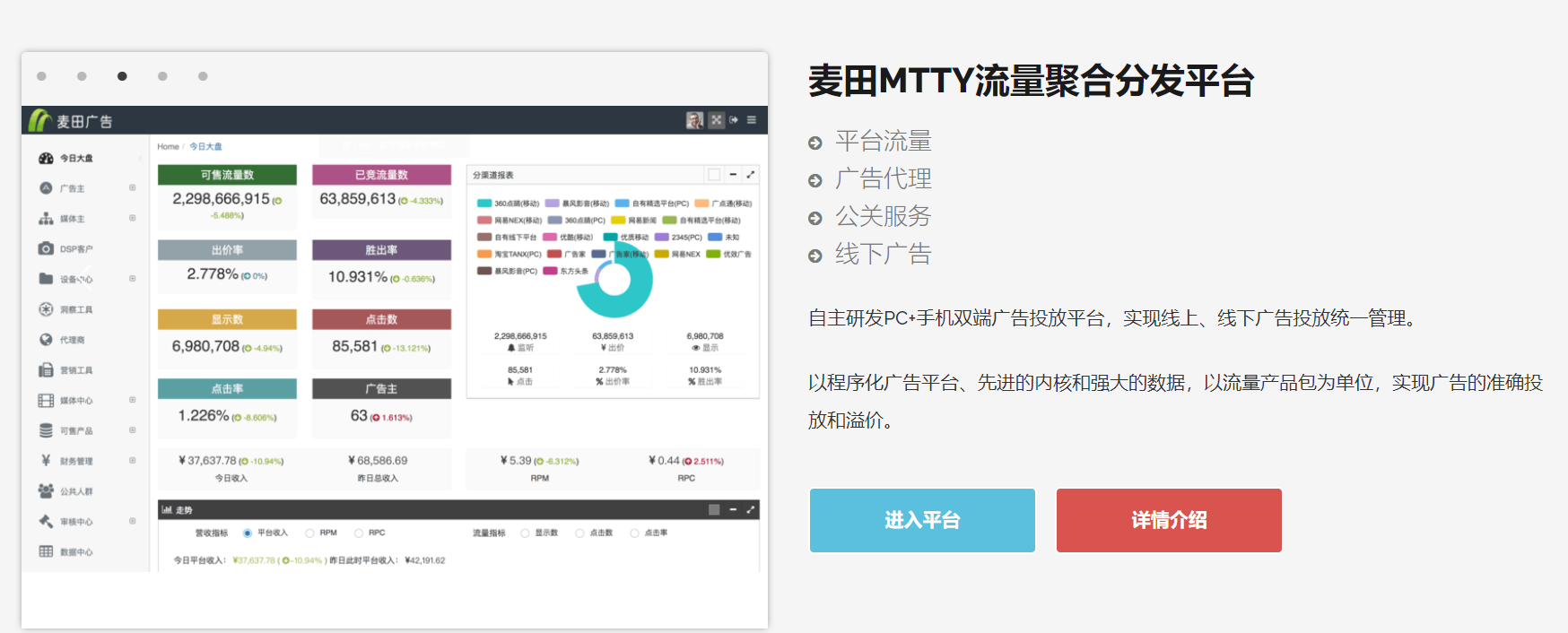This screenshot has width=1568, height=633.
Task: Select the 点击率 radio button
Action: click(x=634, y=533)
